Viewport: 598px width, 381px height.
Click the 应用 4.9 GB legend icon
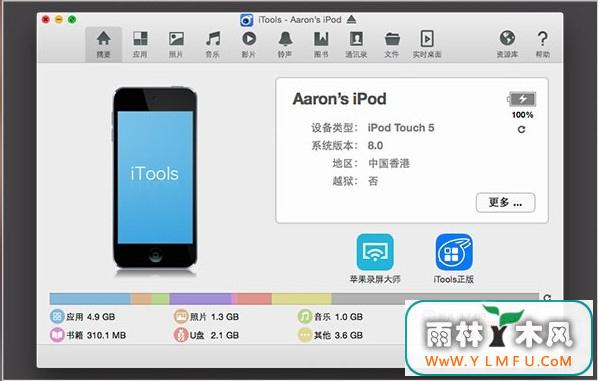tap(57, 316)
